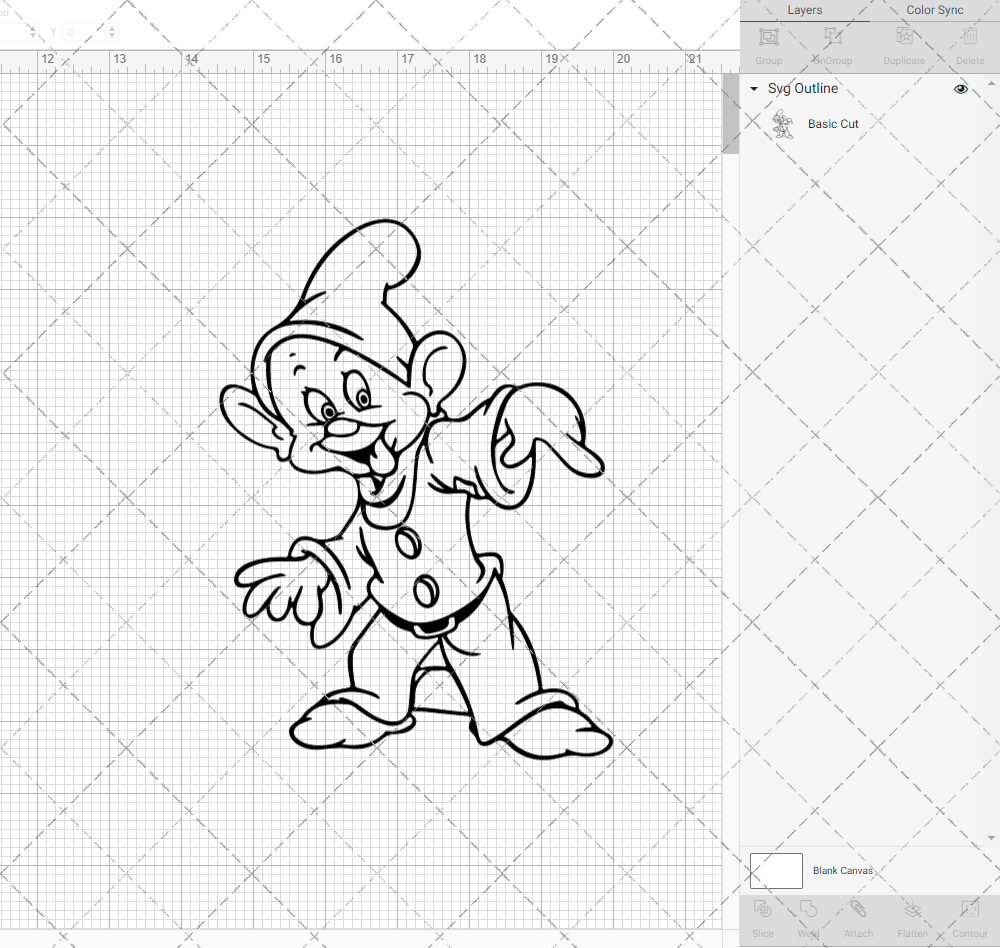Click the Basic Cut layer thumbnail
The width and height of the screenshot is (1000, 948).
click(x=784, y=124)
